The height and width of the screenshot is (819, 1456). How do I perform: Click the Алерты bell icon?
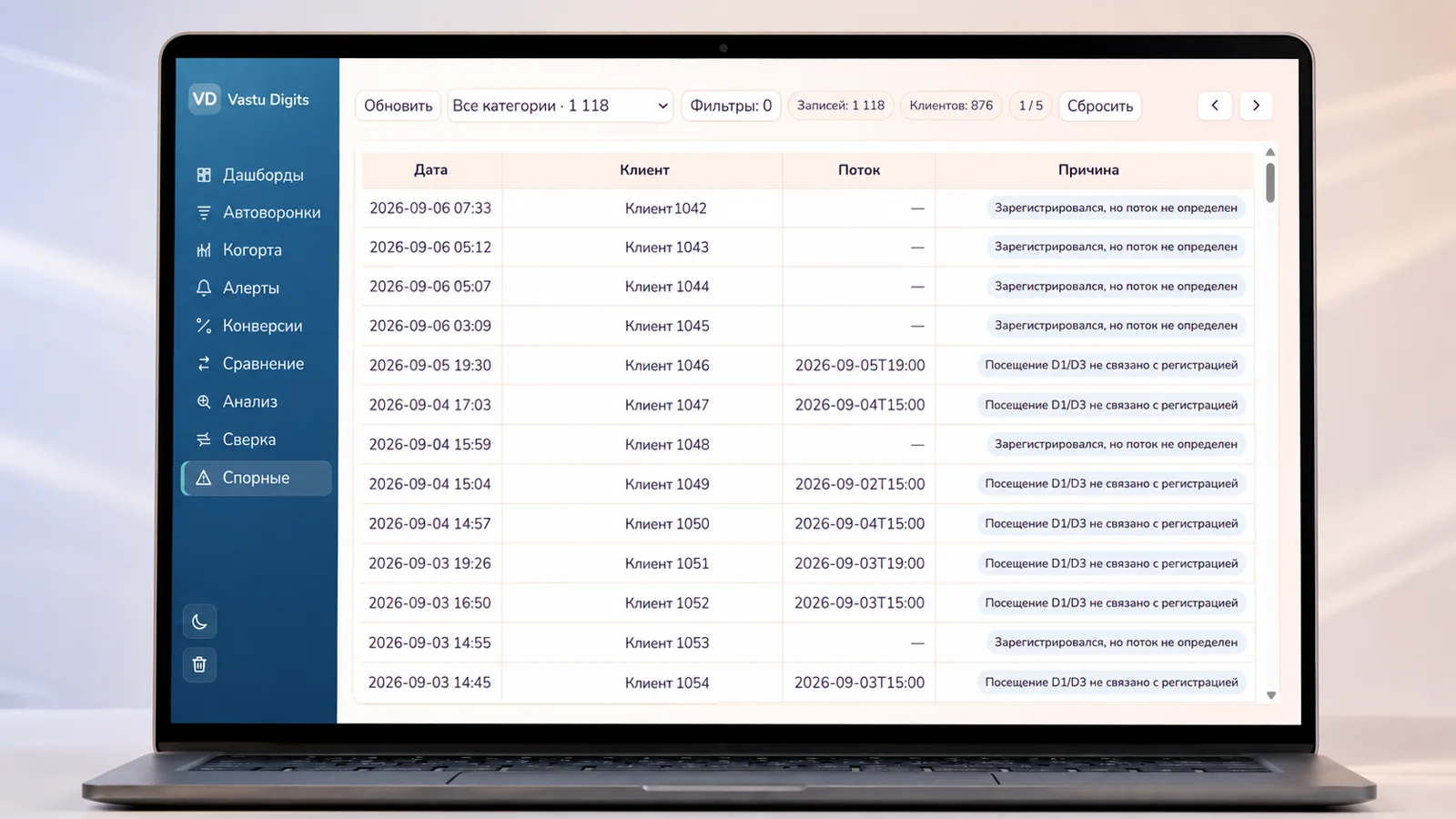point(204,288)
